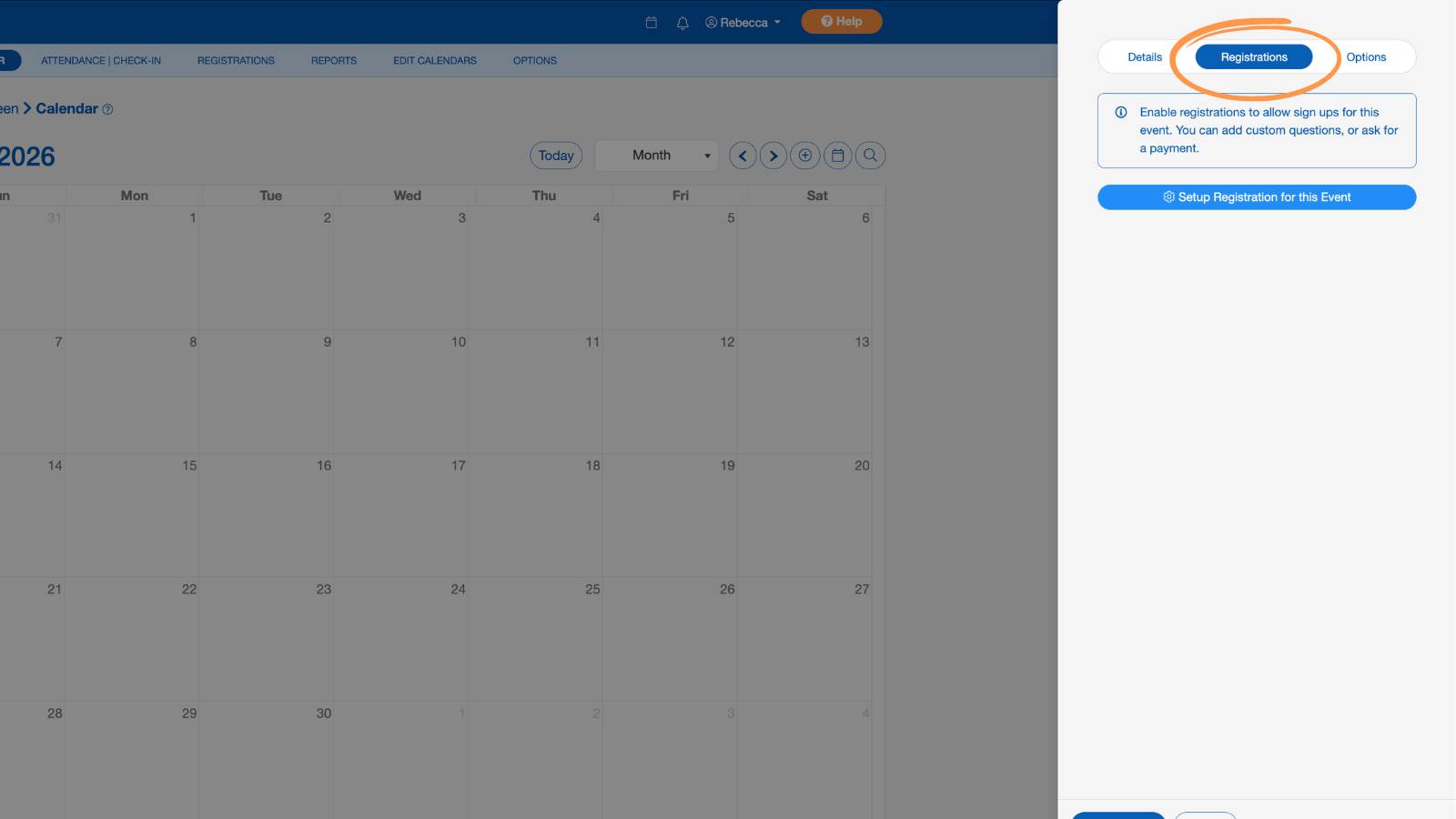This screenshot has height=819, width=1456.
Task: Open the Reports menu
Action: coord(334,61)
